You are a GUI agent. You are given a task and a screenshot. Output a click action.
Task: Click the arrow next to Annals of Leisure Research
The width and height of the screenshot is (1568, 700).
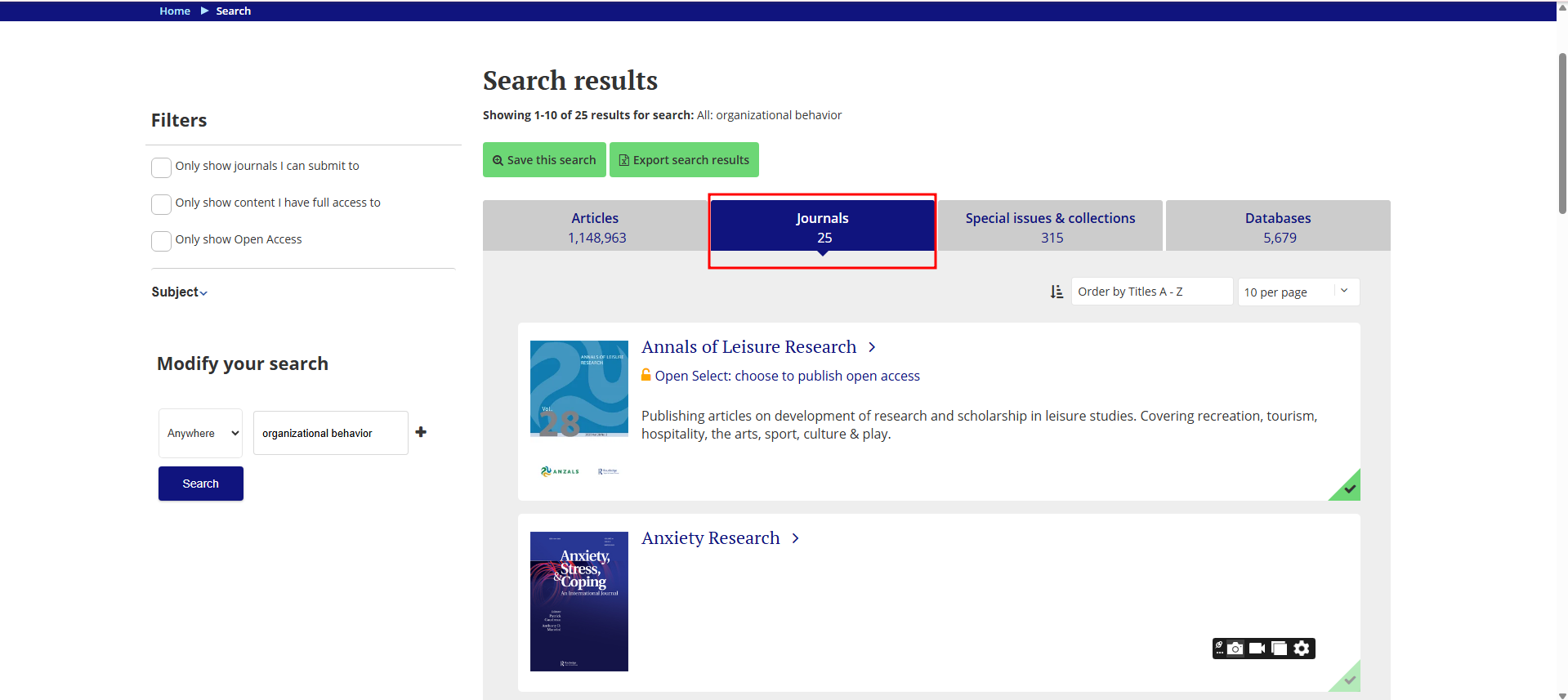tap(872, 347)
